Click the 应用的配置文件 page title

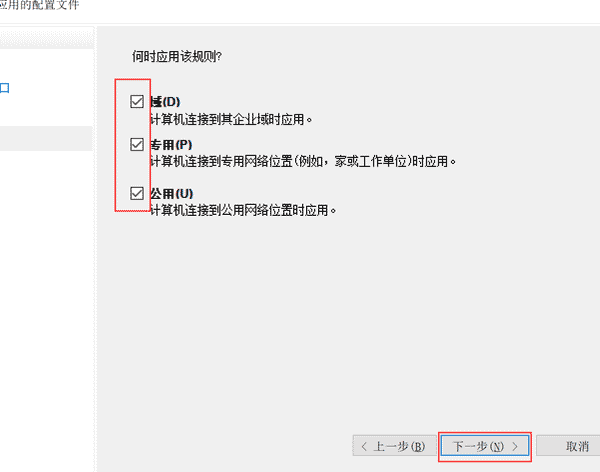pyautogui.click(x=39, y=5)
